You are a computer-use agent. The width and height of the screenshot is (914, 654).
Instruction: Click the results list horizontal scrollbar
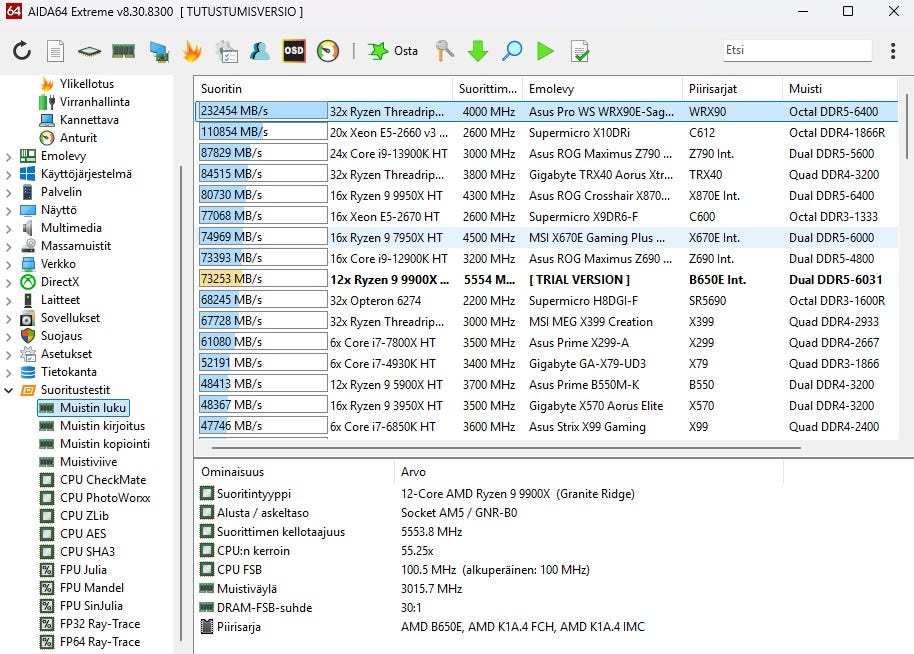click(506, 448)
